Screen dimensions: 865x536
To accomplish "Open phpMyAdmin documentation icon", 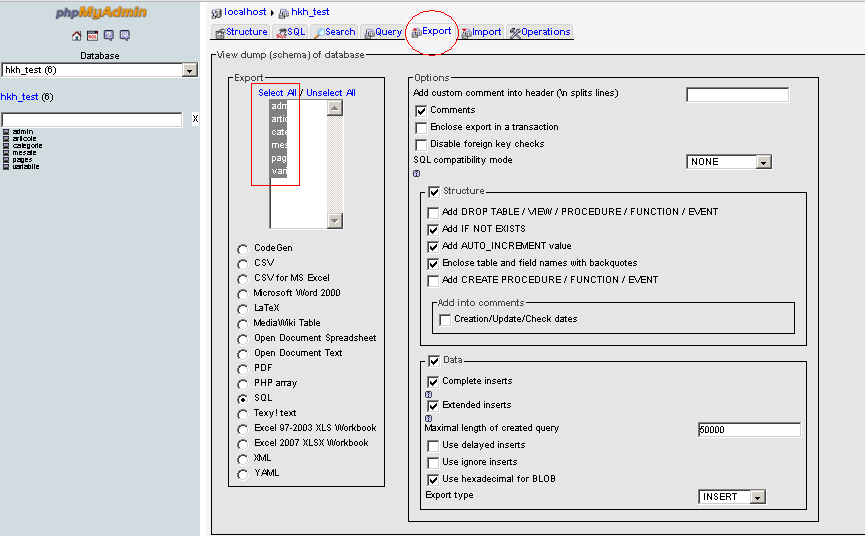I will 109,36.
